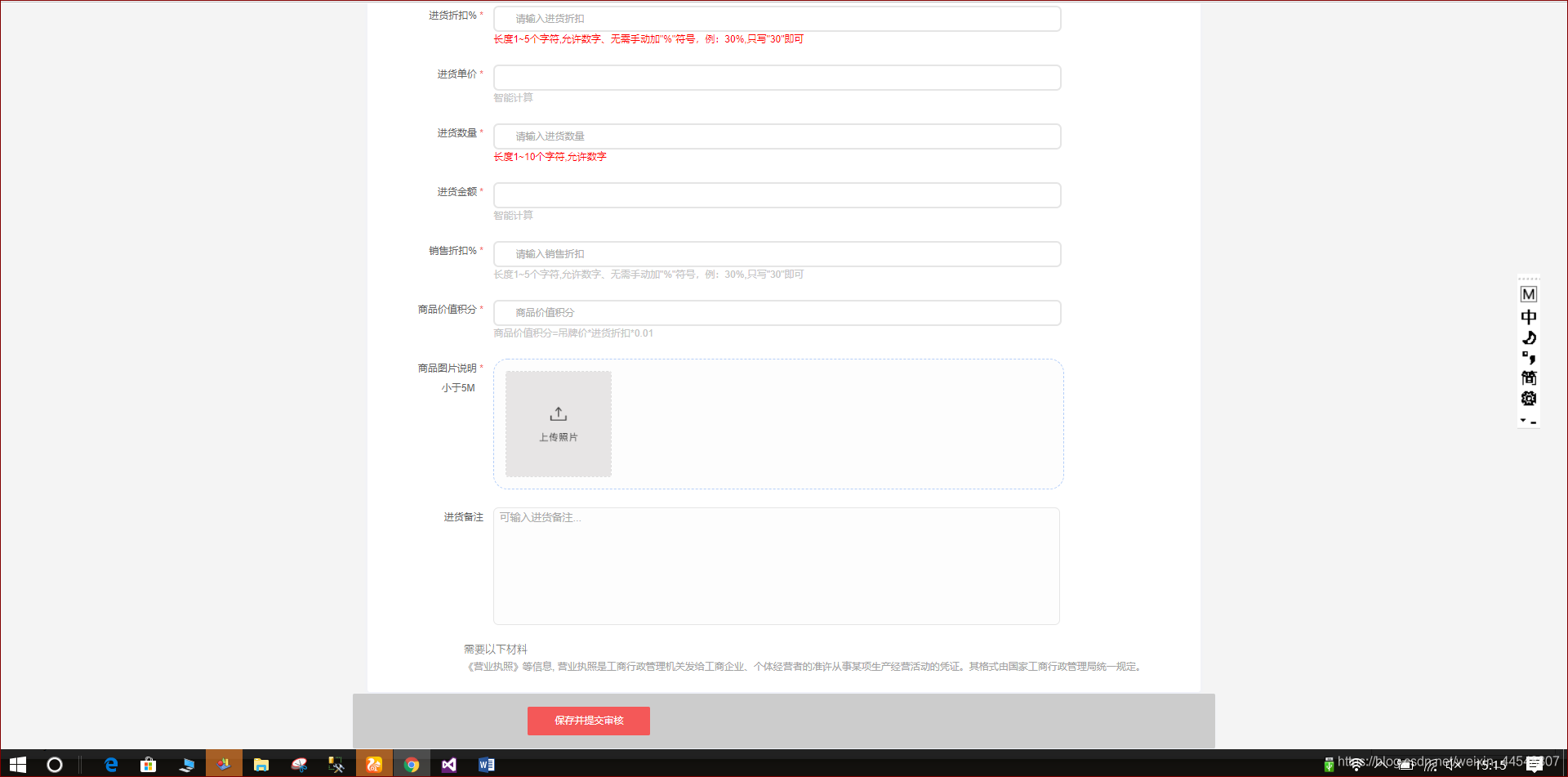
Task: Open Google Chrome from the taskbar
Action: click(412, 764)
